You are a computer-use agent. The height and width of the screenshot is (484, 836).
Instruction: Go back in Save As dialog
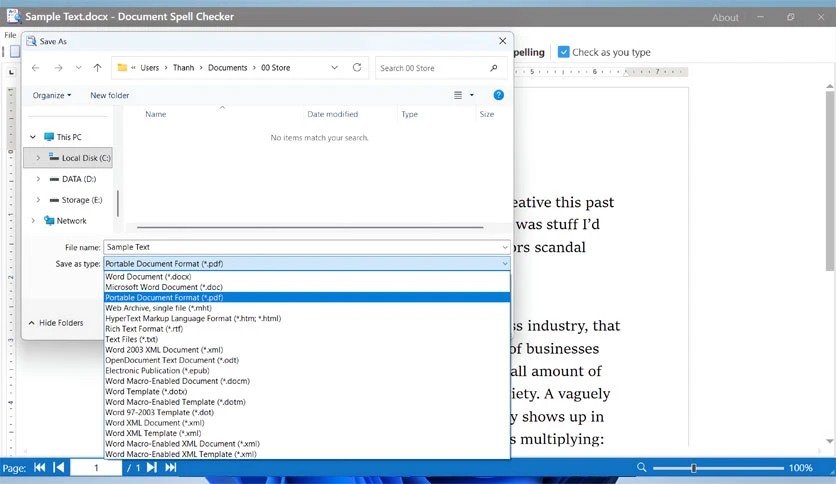point(36,68)
